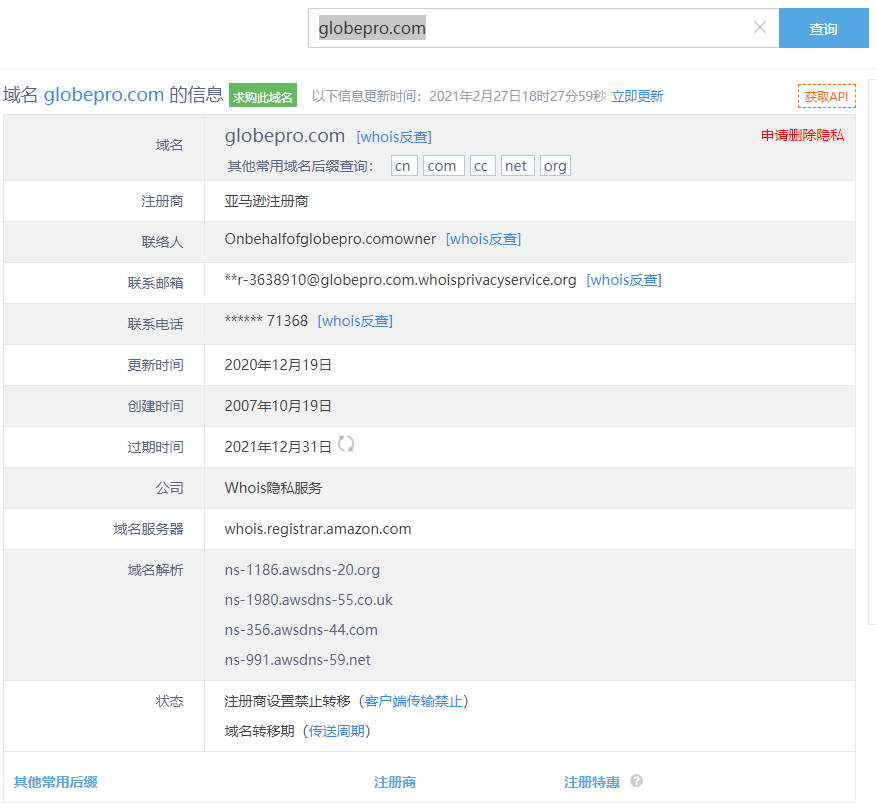Select the cn domain suffix
The width and height of the screenshot is (876, 803).
403,166
